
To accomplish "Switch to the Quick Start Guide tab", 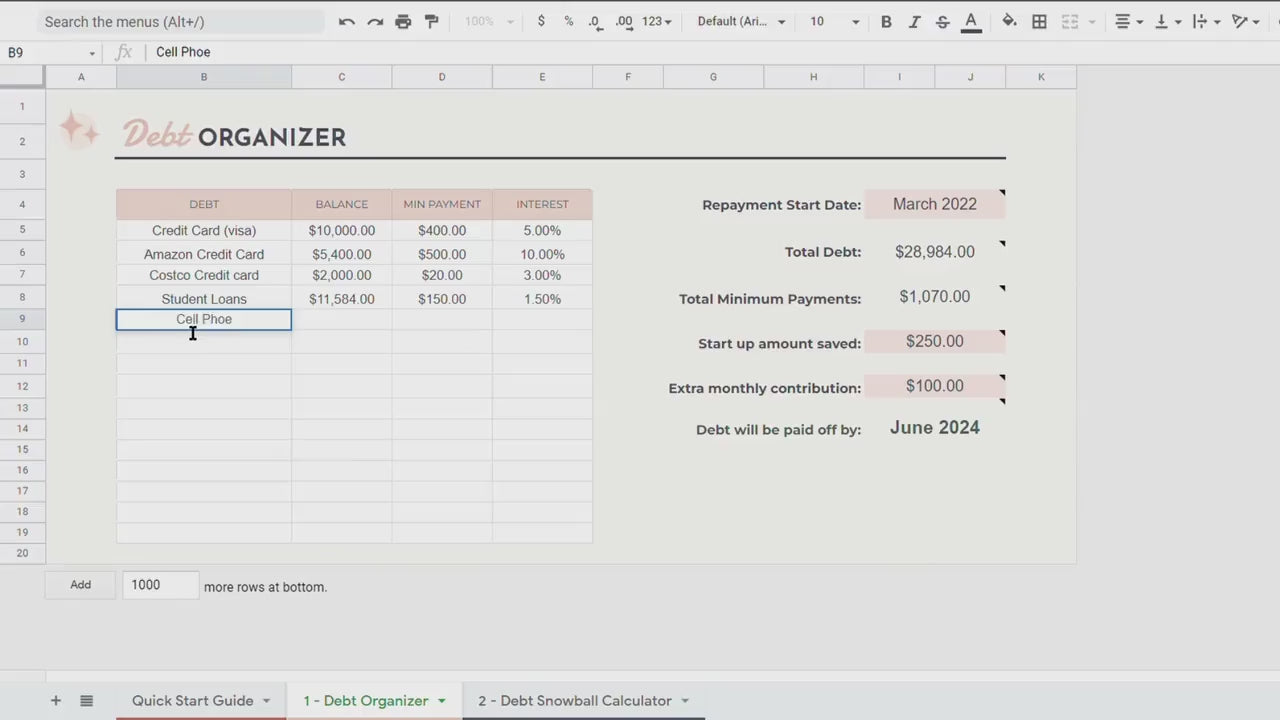I will [192, 701].
